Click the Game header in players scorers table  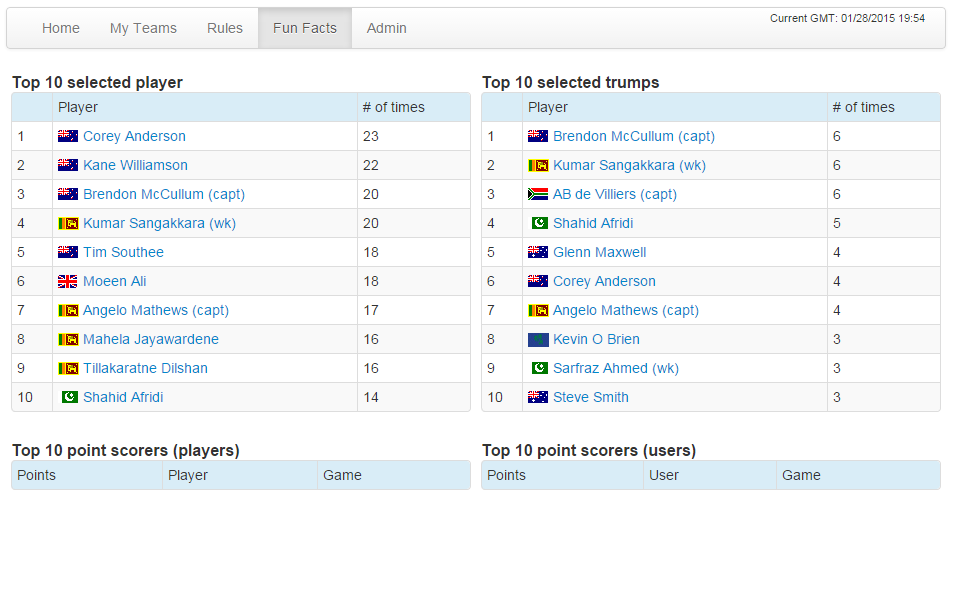click(x=342, y=476)
